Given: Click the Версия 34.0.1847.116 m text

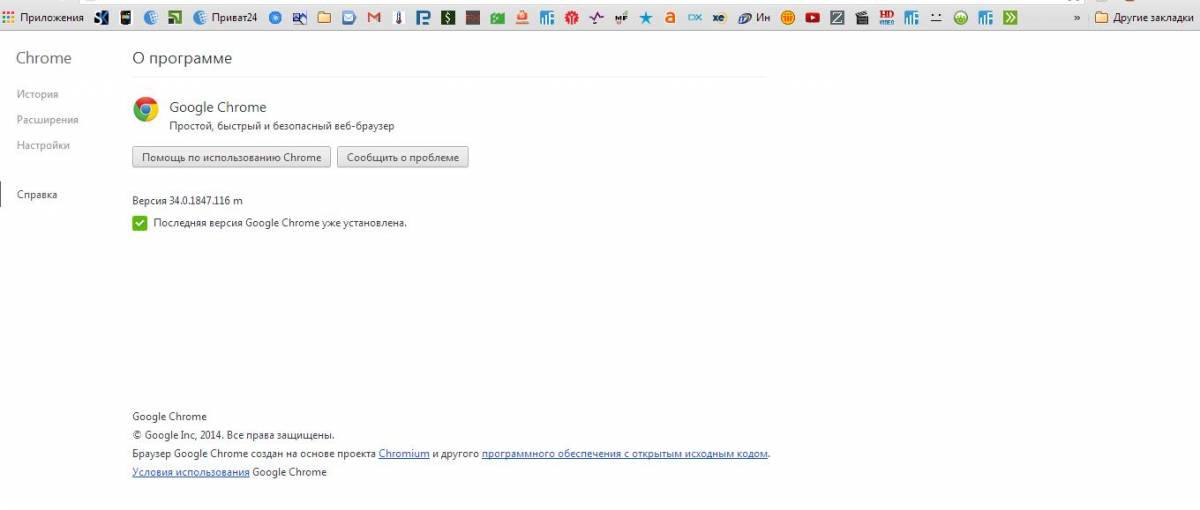Looking at the screenshot, I should coord(188,200).
